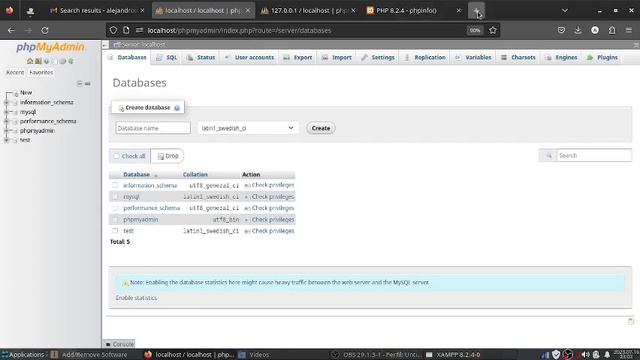Open new browser tab with plus button

click(x=476, y=11)
